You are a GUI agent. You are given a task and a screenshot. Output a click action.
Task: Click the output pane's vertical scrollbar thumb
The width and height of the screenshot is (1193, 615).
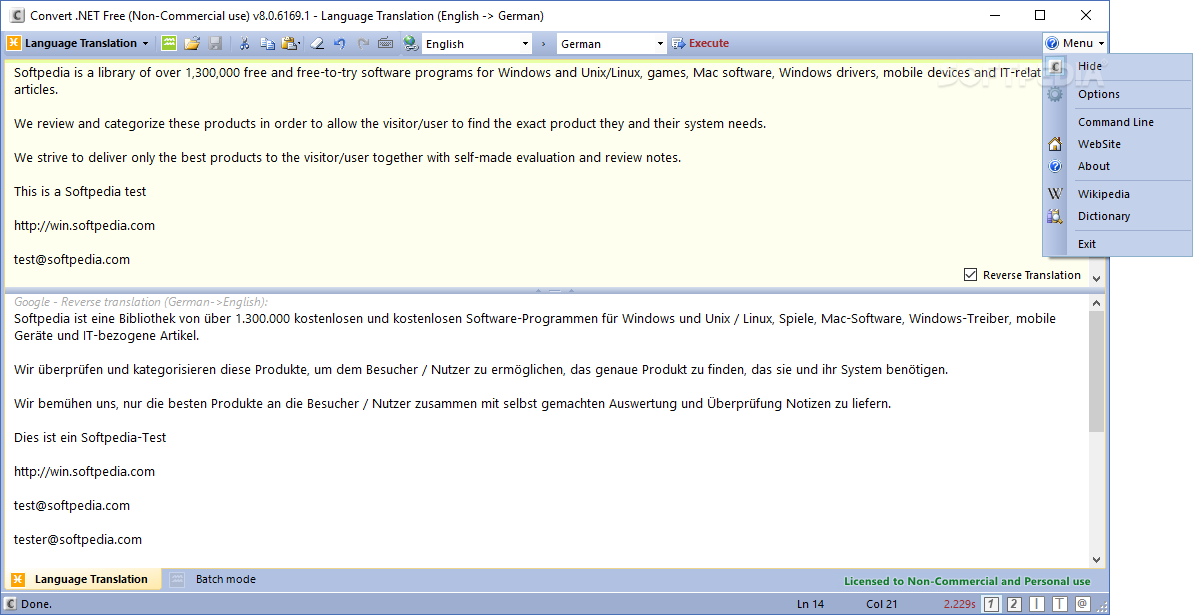1096,371
